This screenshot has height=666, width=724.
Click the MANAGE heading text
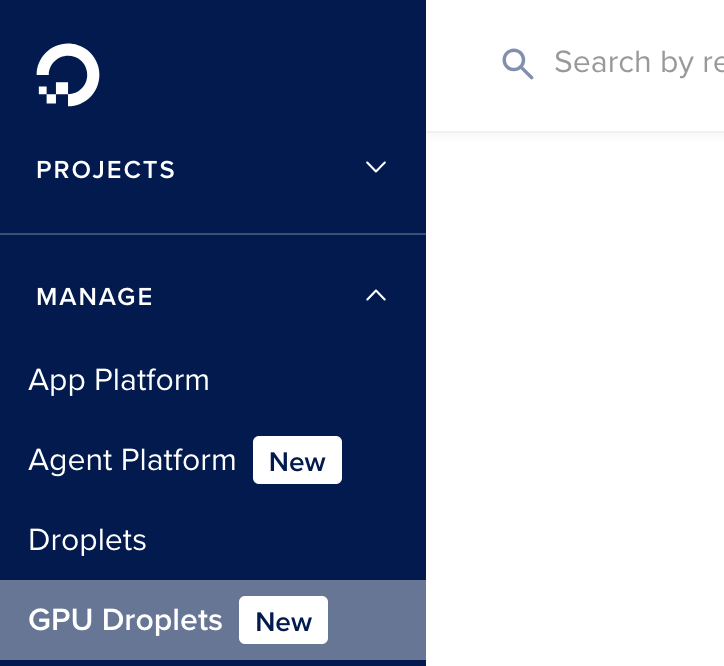[x=95, y=297]
